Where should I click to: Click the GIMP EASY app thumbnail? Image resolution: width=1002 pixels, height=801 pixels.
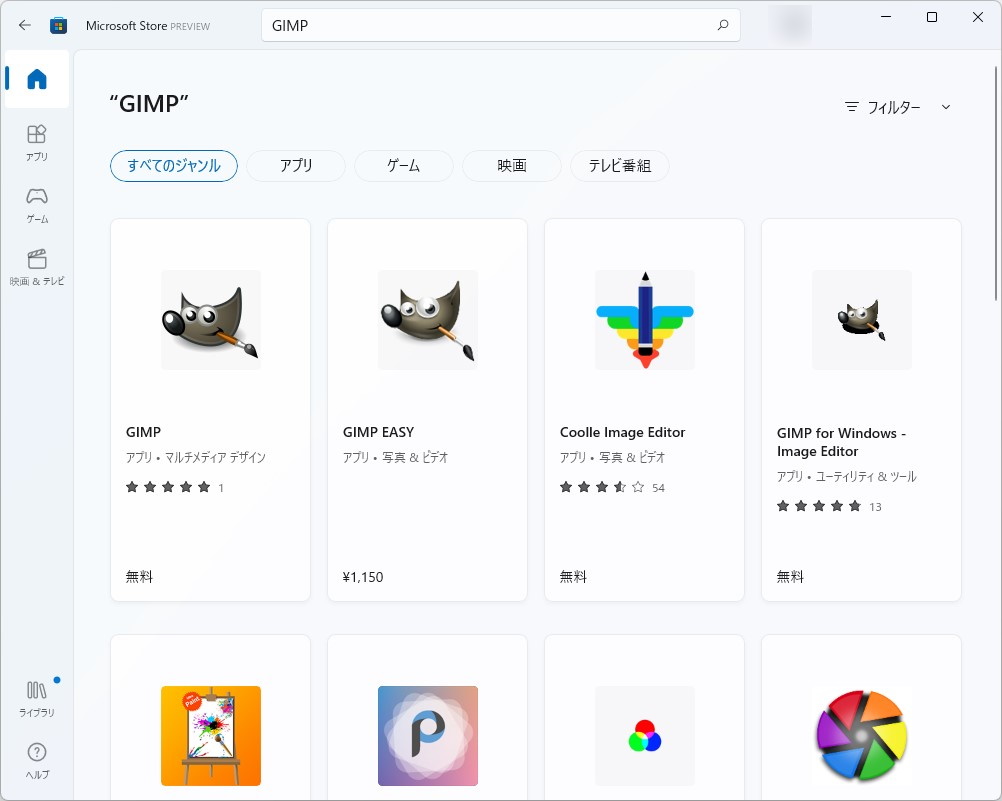coord(427,318)
